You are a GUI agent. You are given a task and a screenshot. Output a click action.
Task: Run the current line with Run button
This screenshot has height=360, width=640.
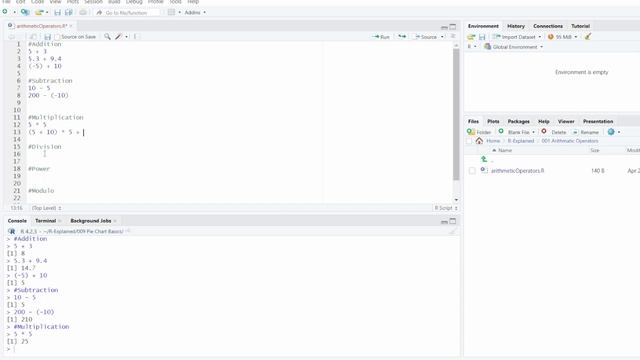[380, 37]
